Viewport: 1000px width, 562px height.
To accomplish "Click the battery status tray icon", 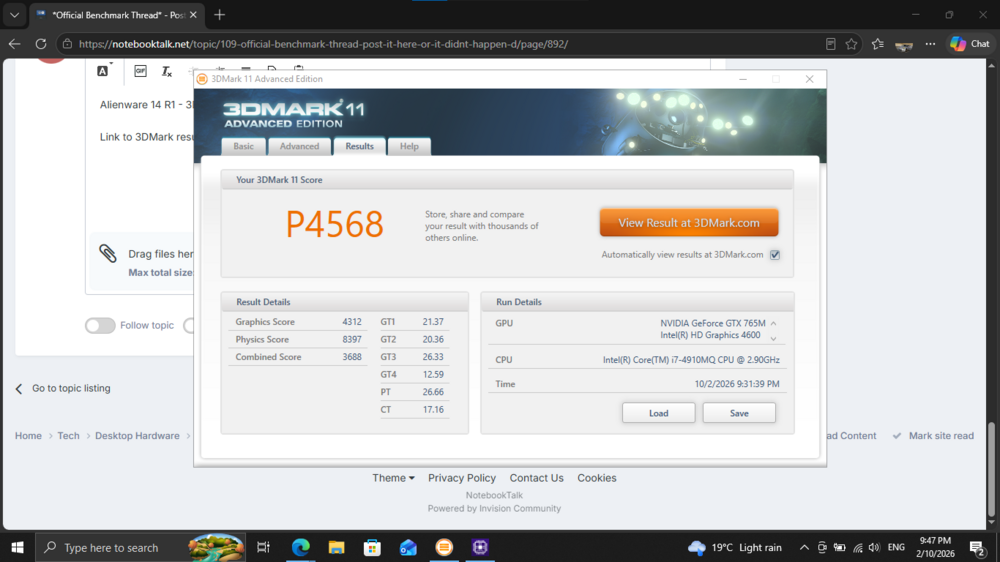I will [840, 547].
